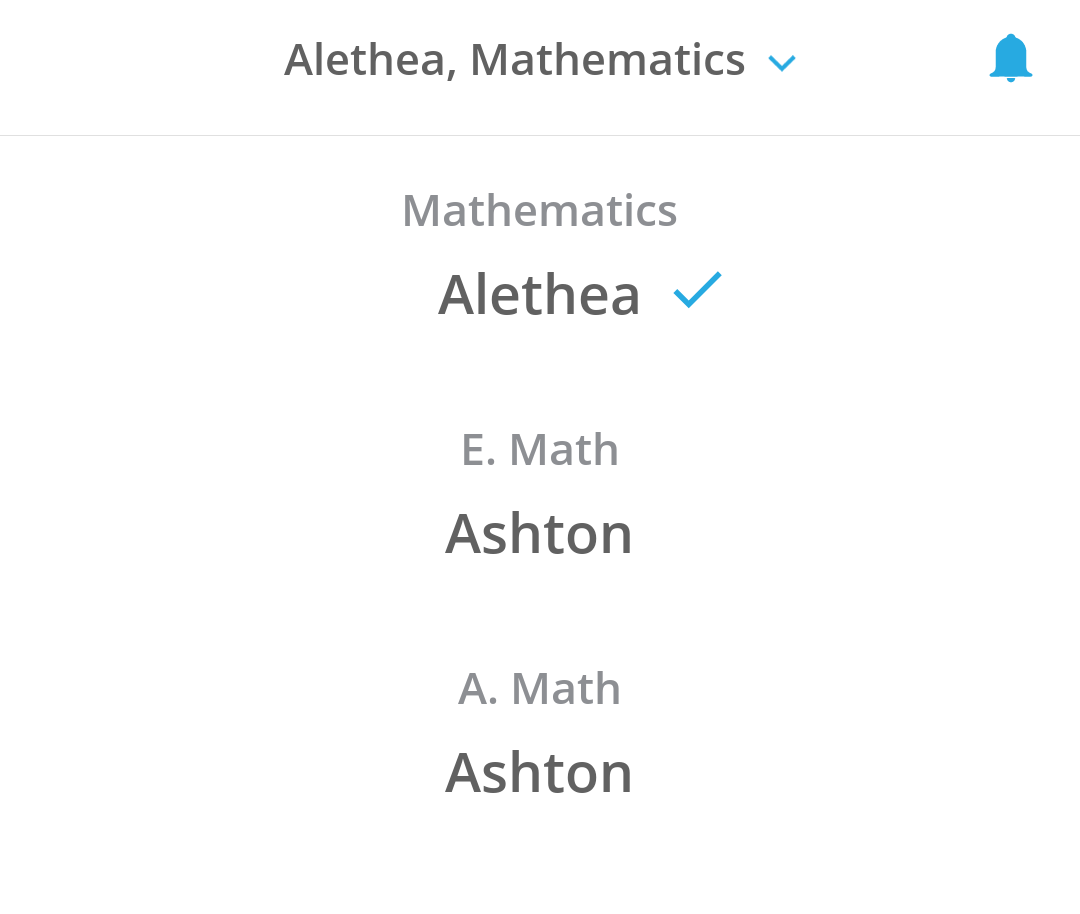
Task: Switch to Ashton's E. Math class
Action: point(539,533)
